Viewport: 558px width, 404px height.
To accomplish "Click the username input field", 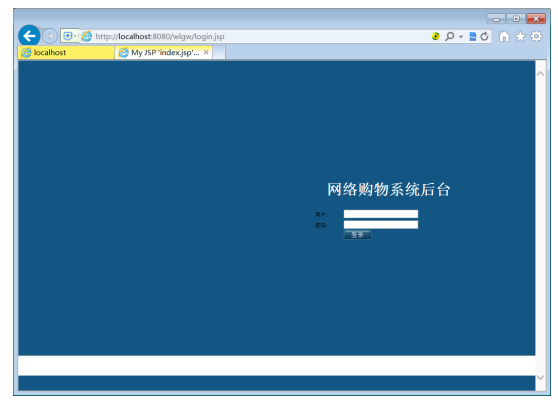I will pyautogui.click(x=381, y=214).
